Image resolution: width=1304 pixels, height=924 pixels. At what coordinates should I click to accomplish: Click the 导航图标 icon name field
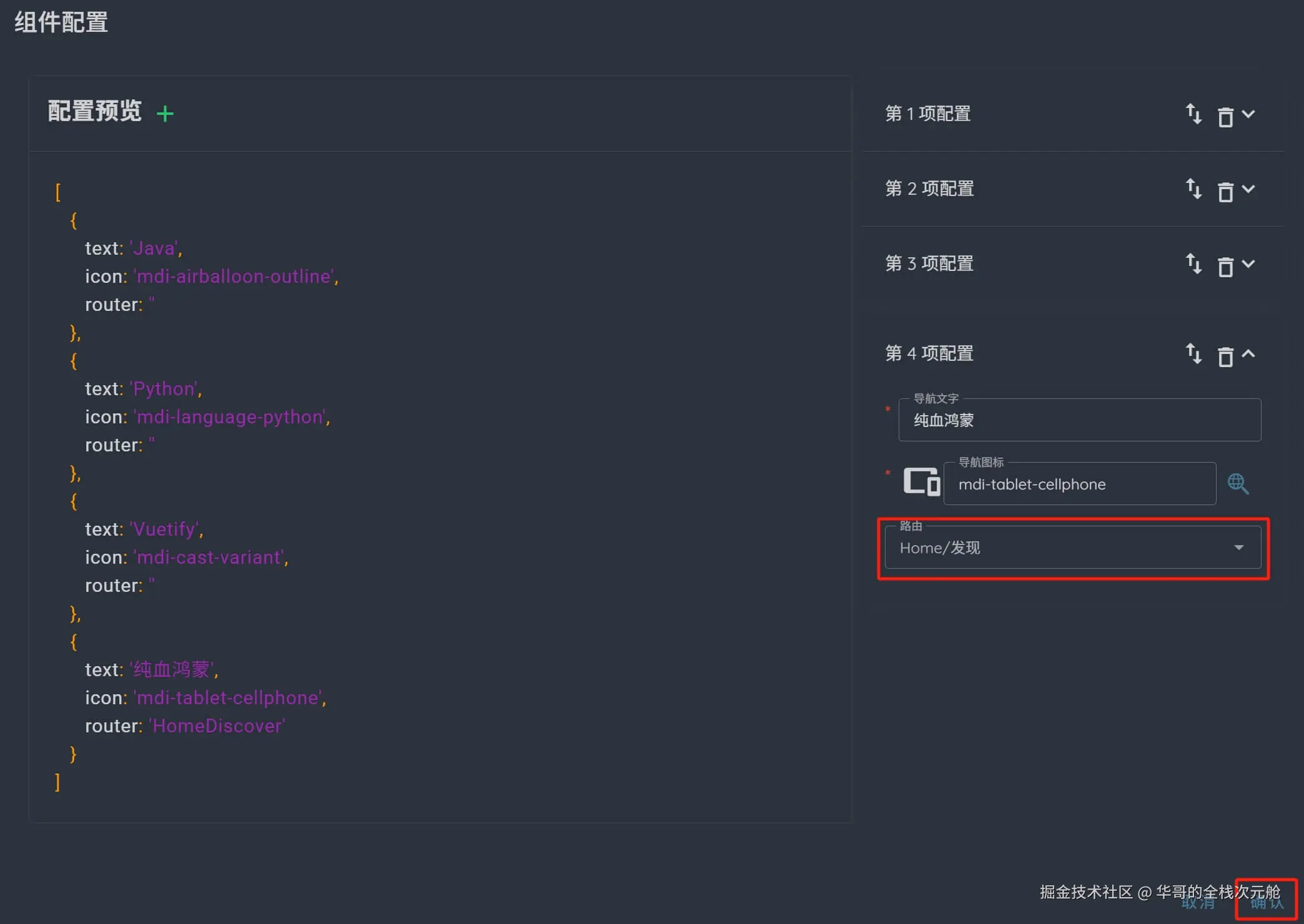(x=1079, y=484)
